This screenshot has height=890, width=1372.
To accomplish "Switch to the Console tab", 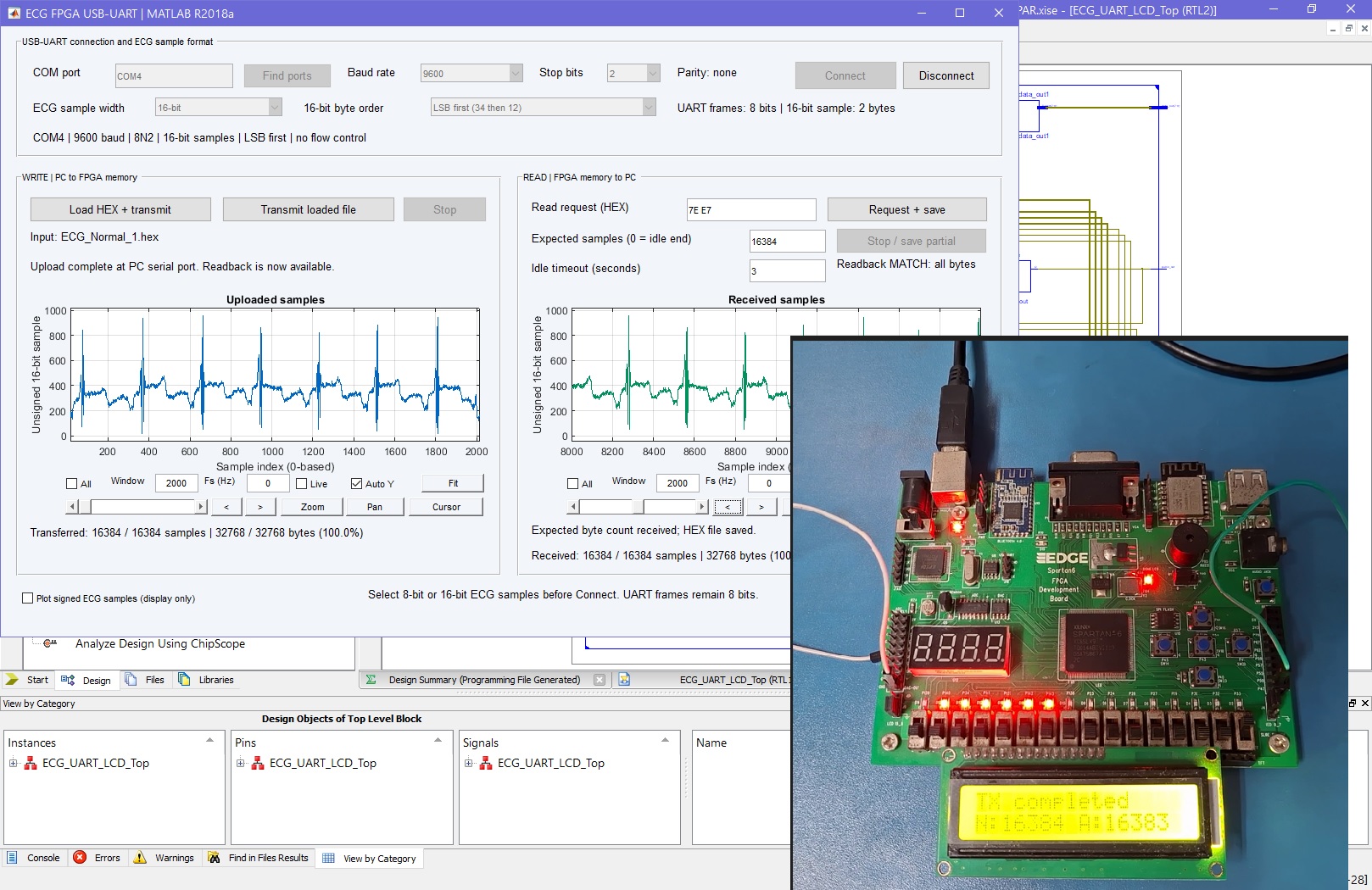I will 34,858.
